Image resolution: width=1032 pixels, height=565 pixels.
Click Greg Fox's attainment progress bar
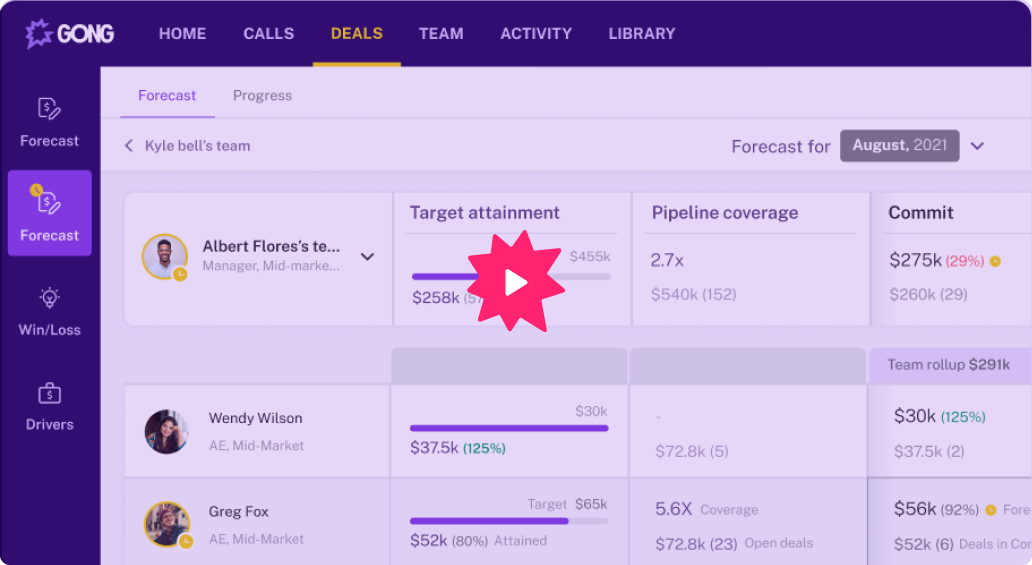509,521
